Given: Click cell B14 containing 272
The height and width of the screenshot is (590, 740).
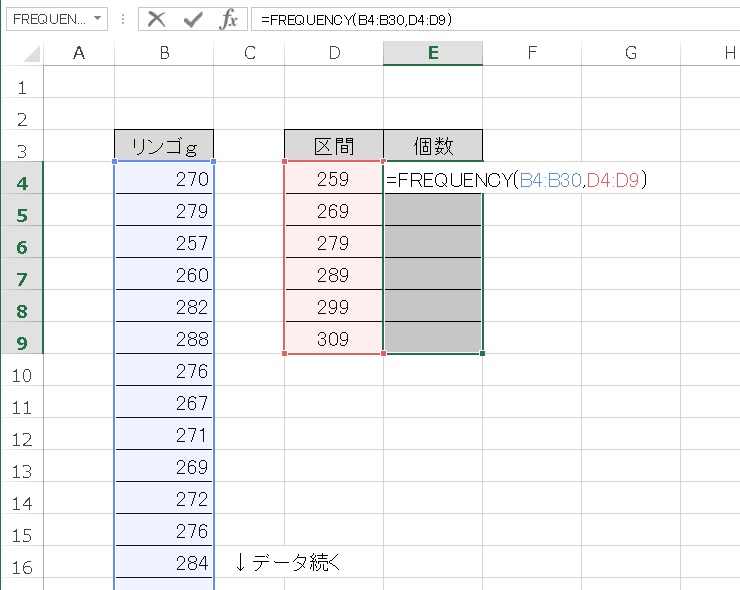Looking at the screenshot, I should click(164, 498).
